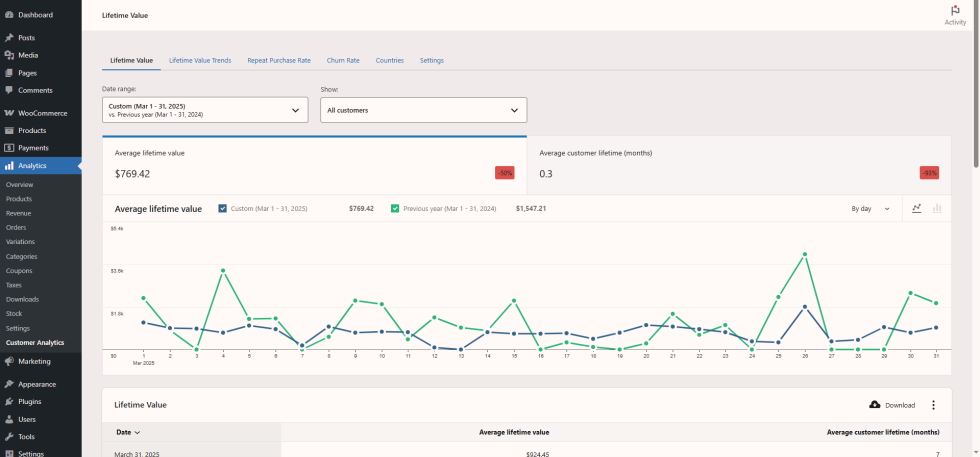Switch to line chart view icon
The width and height of the screenshot is (980, 457).
[917, 208]
